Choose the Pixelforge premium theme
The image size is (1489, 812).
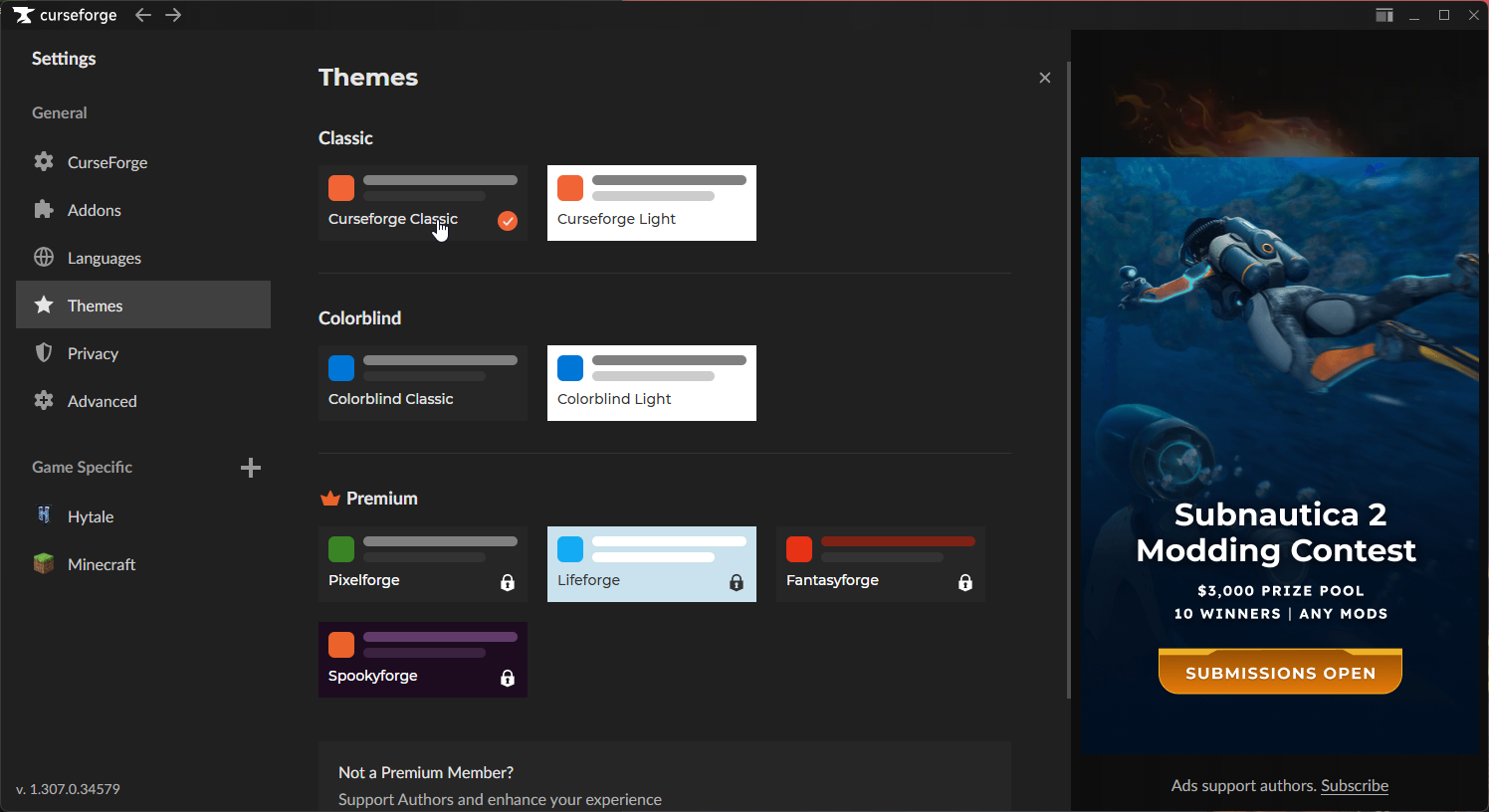point(423,564)
